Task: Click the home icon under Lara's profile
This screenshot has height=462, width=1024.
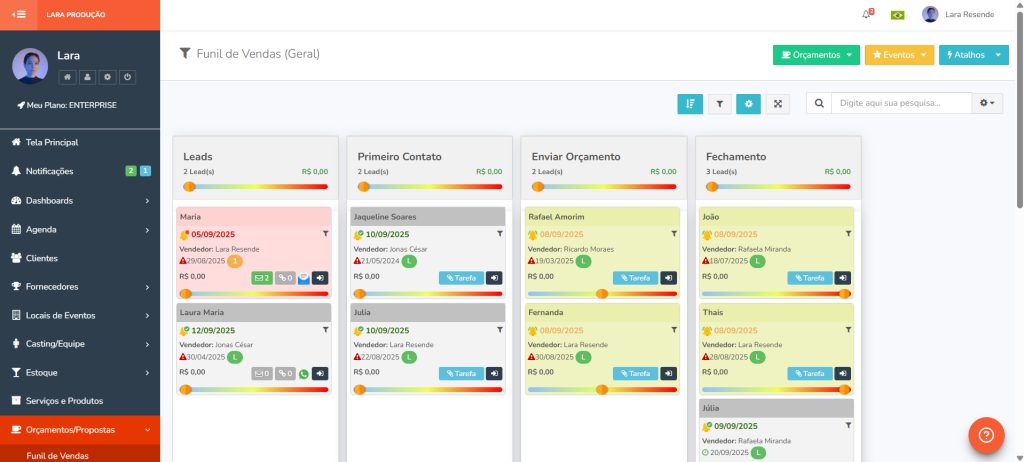Action: pyautogui.click(x=67, y=77)
